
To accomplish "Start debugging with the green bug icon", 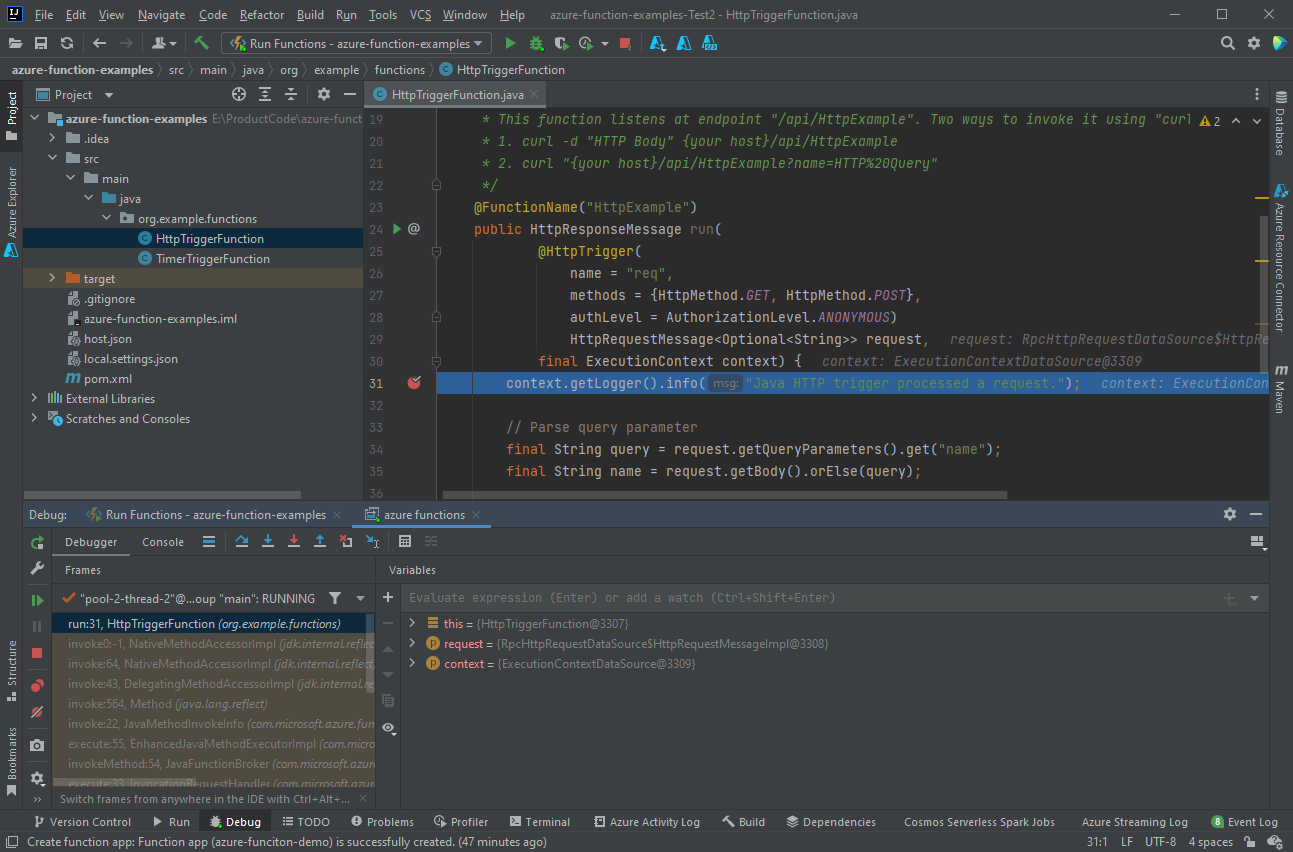I will tap(536, 43).
